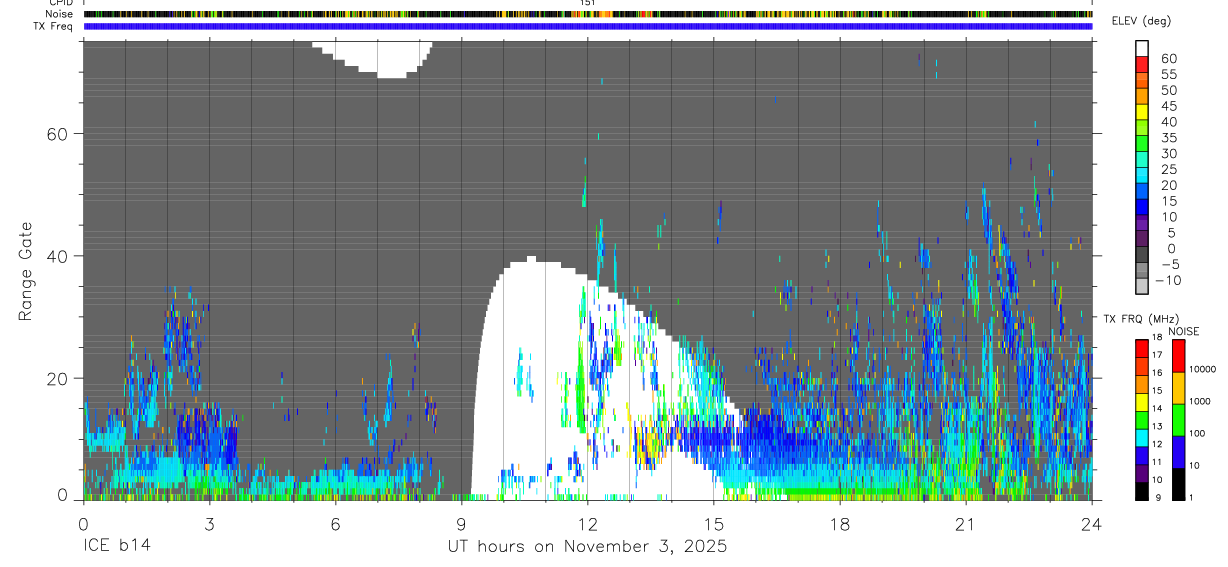Image resolution: width=1228 pixels, height=567 pixels.
Task: Click the red swatch in ELEV colorbar
Action: (1142, 64)
